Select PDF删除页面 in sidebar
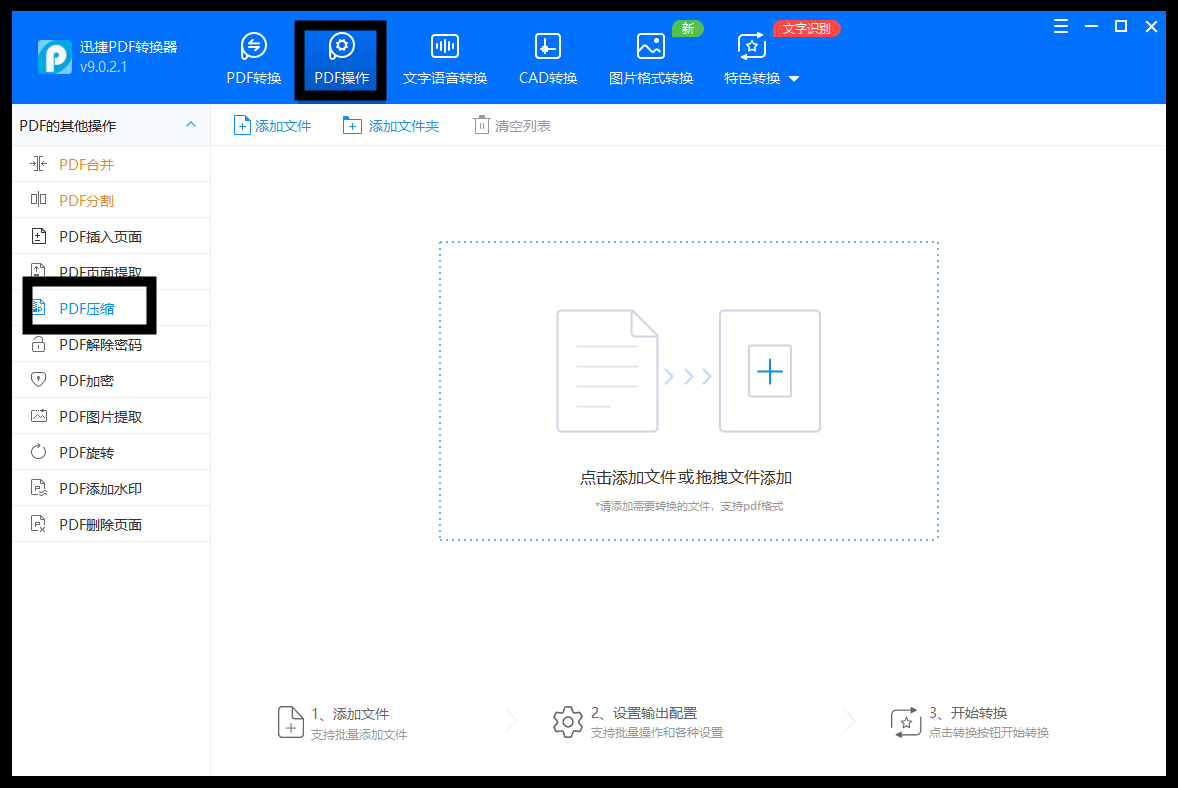The image size is (1178, 788). coord(111,524)
